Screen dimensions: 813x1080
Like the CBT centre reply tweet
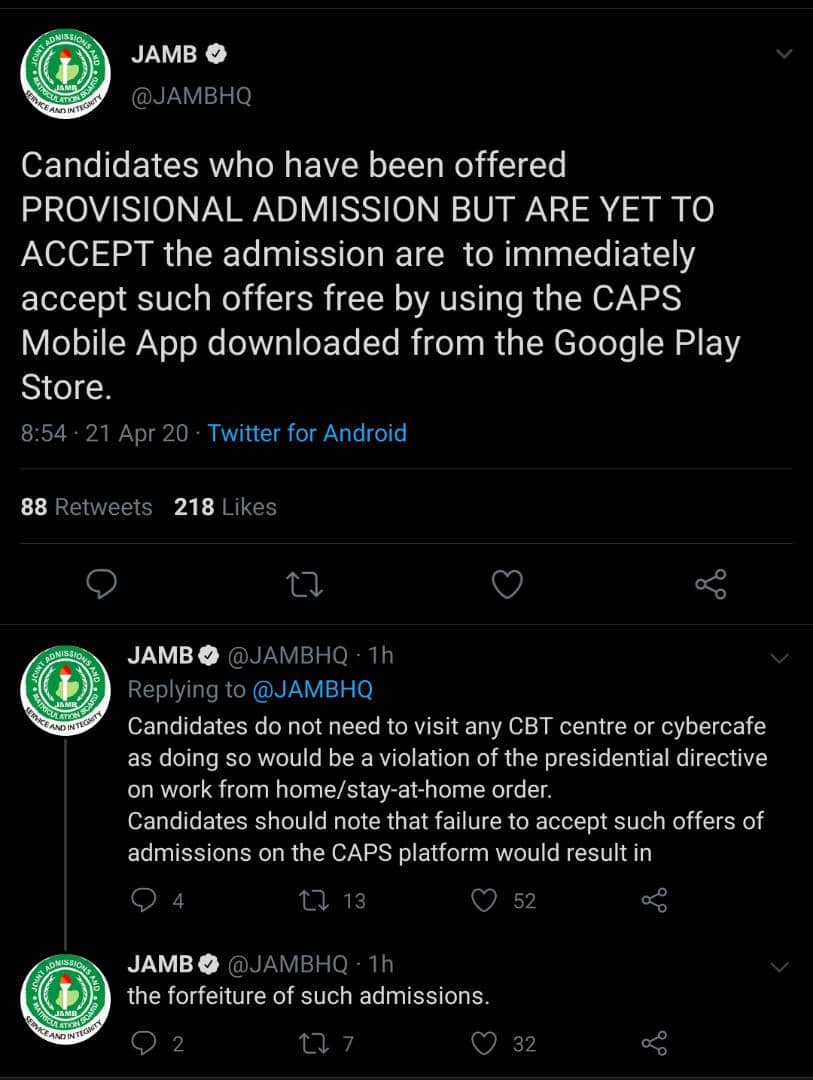(485, 901)
